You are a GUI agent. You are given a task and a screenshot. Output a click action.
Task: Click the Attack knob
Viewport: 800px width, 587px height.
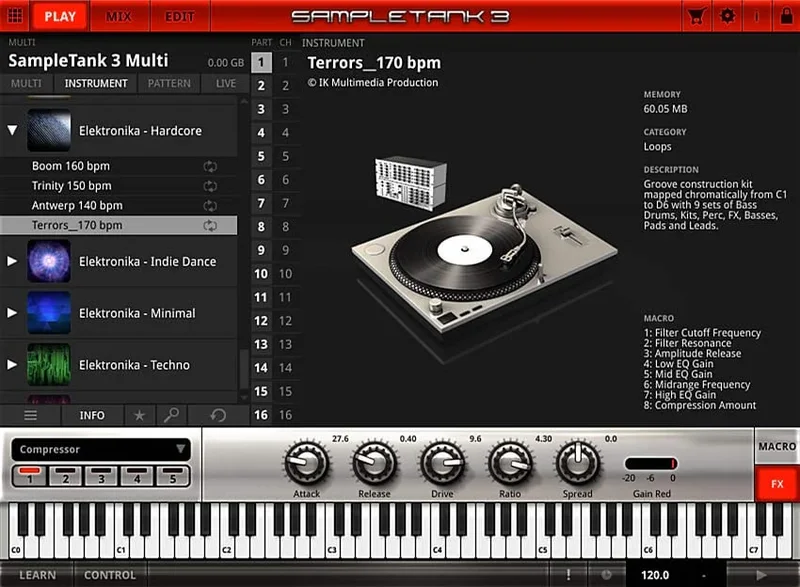[307, 463]
